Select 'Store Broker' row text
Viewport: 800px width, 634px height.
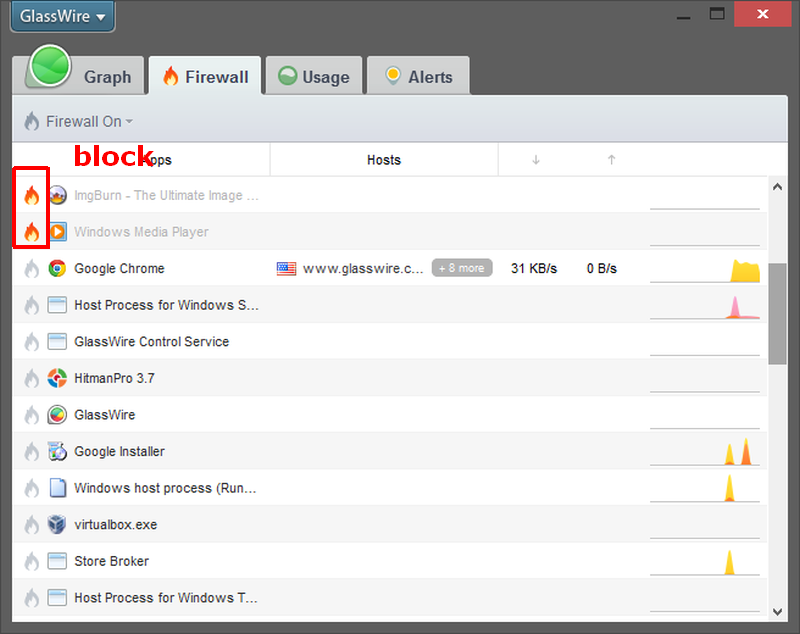[112, 561]
